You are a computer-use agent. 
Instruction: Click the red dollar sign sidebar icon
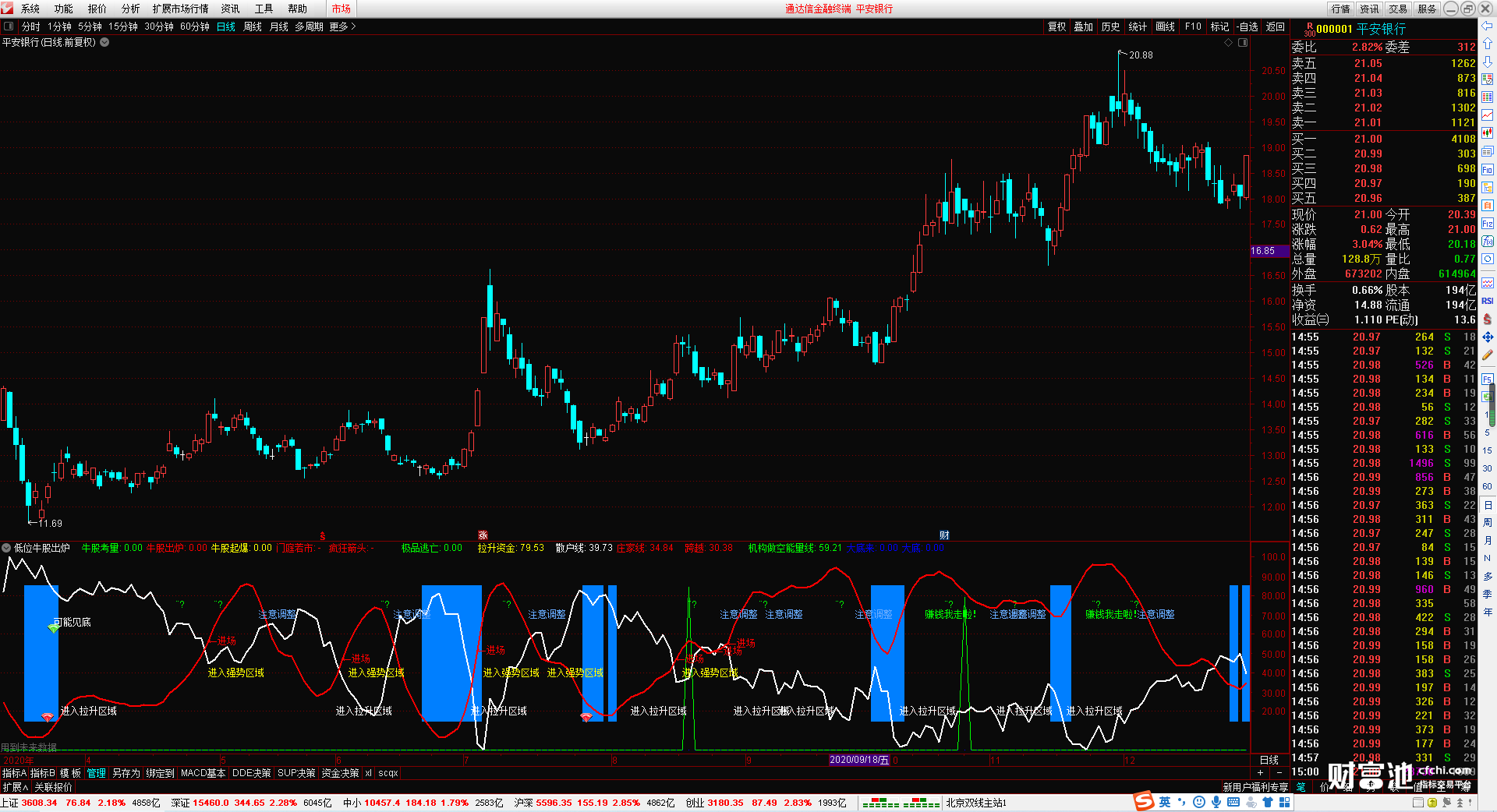click(1488, 320)
